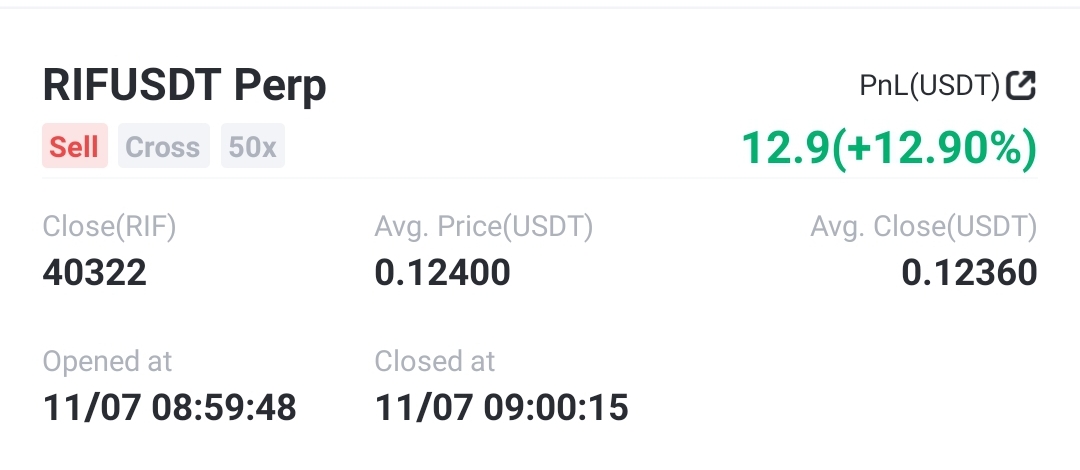
Task: Open the share icon beside PnL(USDT)
Action: [x=1021, y=86]
